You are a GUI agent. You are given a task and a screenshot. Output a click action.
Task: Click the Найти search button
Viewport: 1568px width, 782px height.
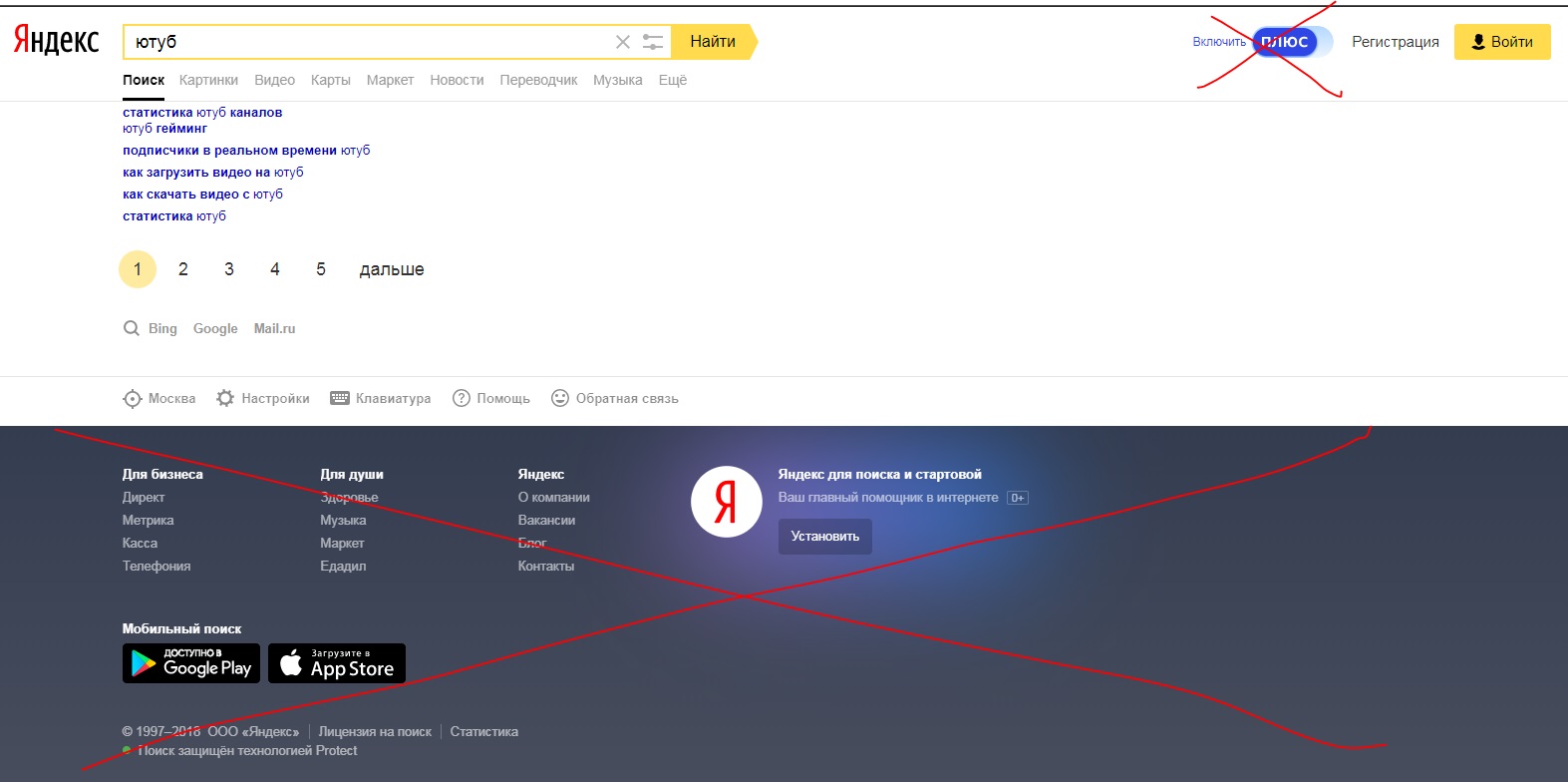713,42
